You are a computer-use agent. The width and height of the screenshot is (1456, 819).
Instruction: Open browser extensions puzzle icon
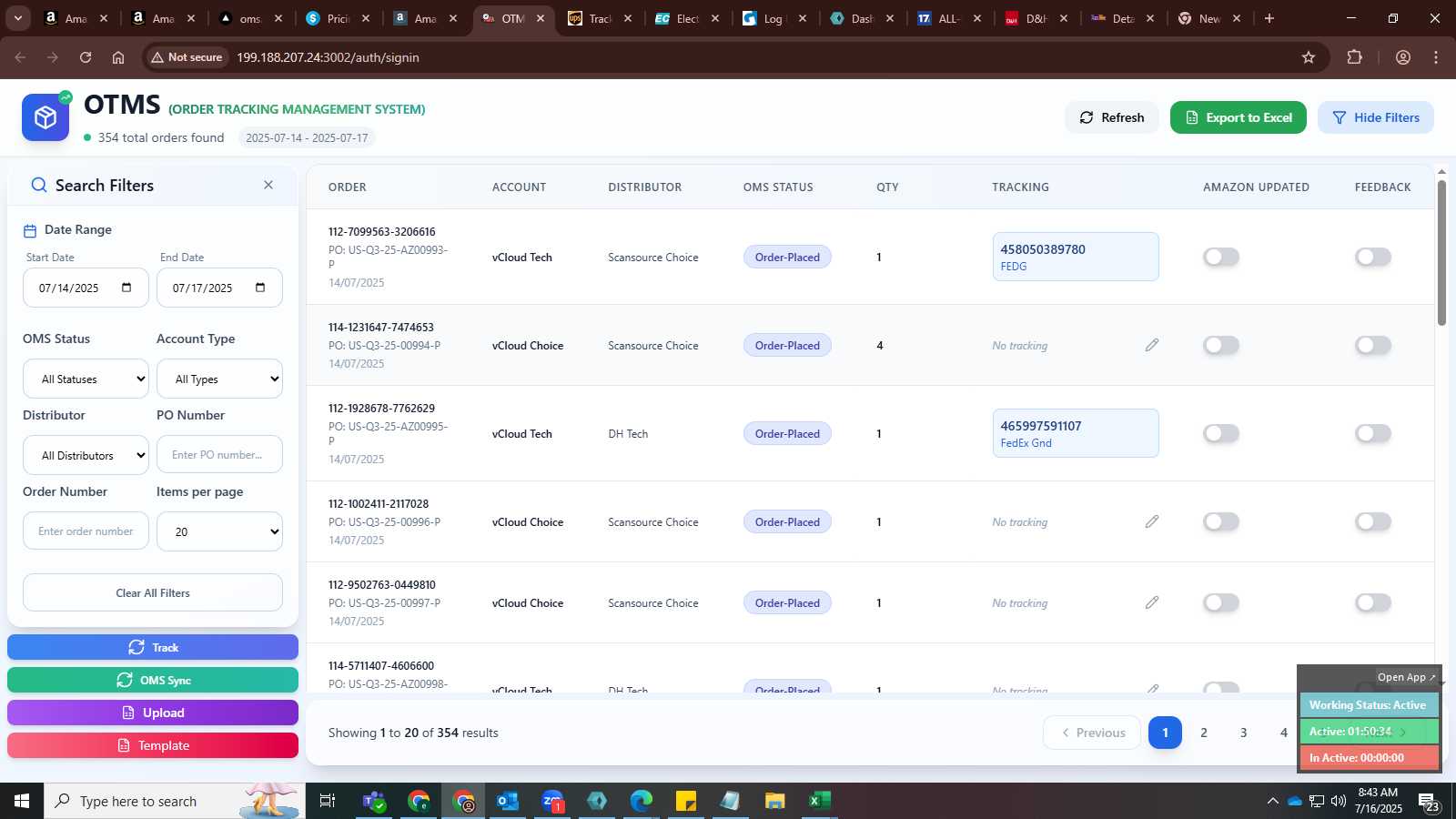pos(1355,57)
